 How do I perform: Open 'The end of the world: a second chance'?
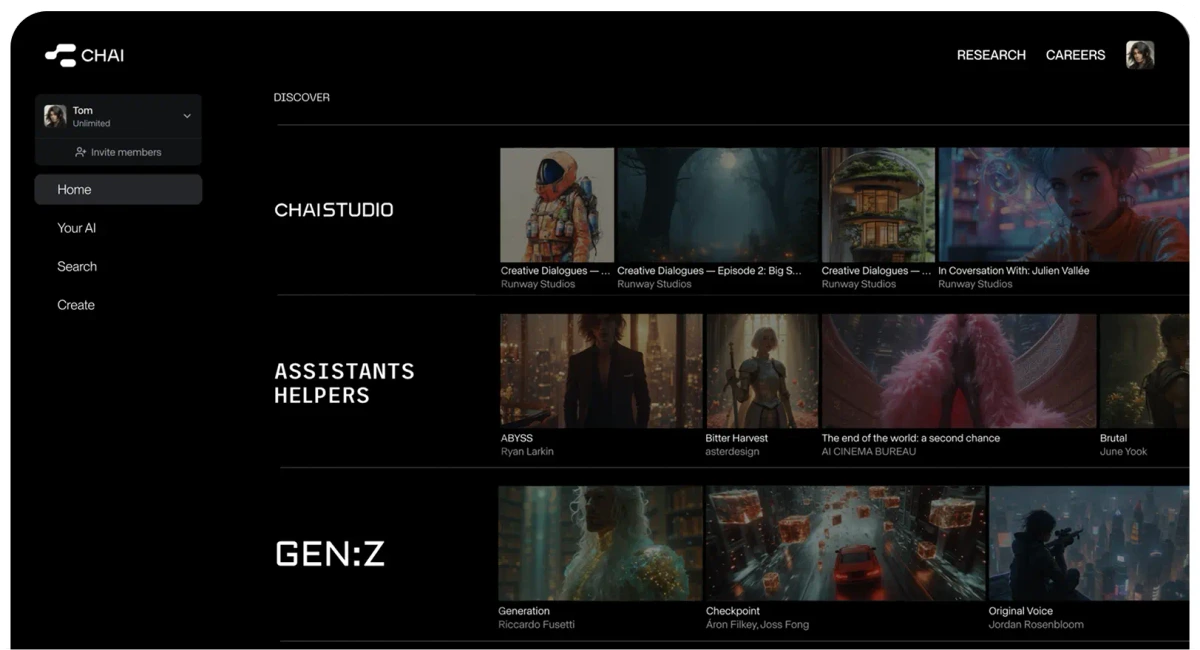coord(958,370)
